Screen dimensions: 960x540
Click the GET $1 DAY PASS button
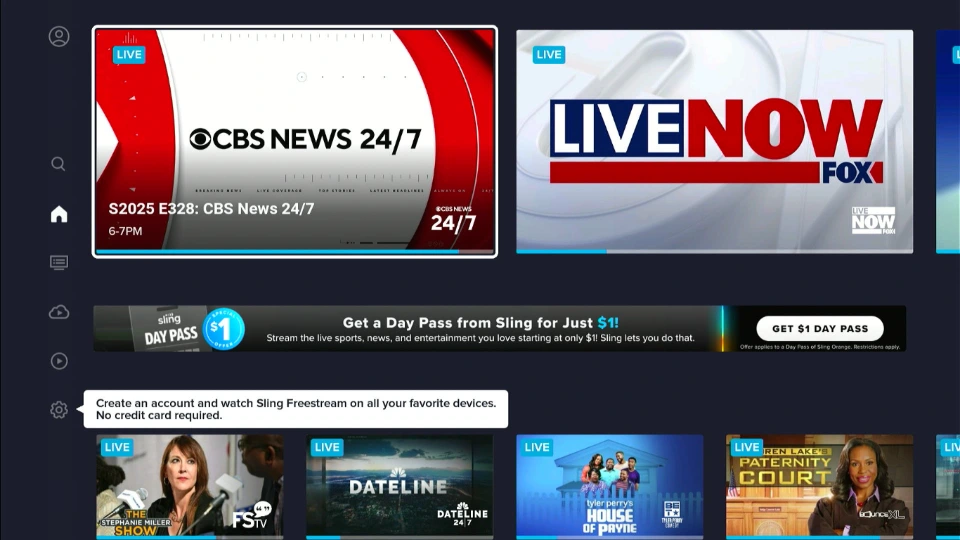[x=820, y=329]
